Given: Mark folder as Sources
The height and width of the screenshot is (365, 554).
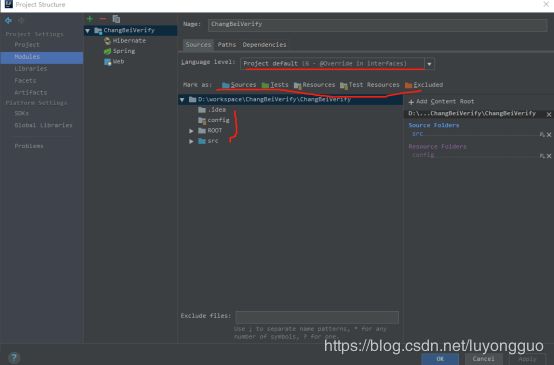Looking at the screenshot, I should click(x=238, y=85).
